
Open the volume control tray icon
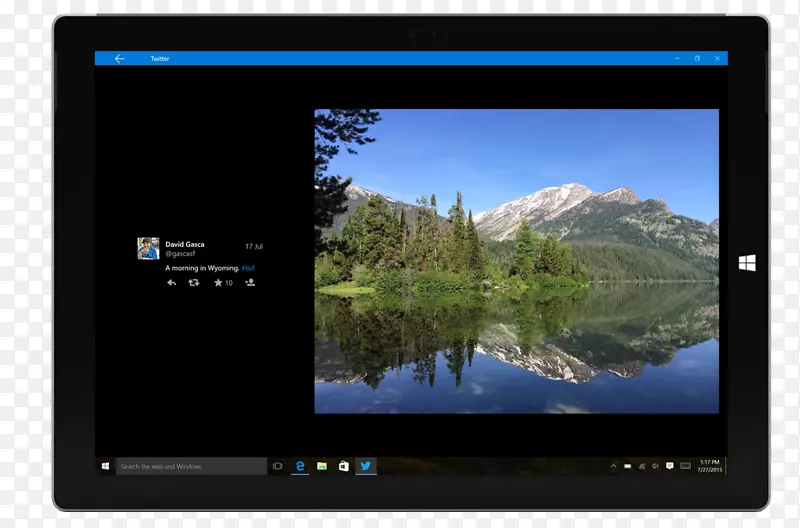[655, 466]
